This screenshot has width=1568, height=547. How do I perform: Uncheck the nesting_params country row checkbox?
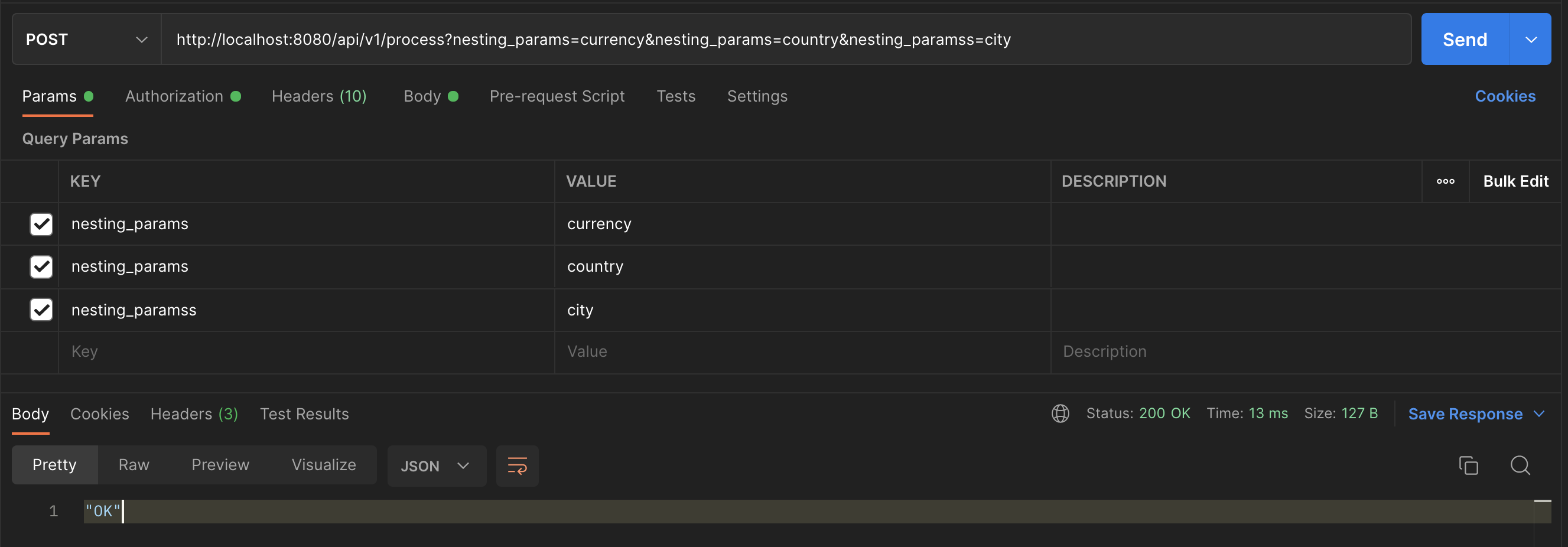click(x=41, y=266)
